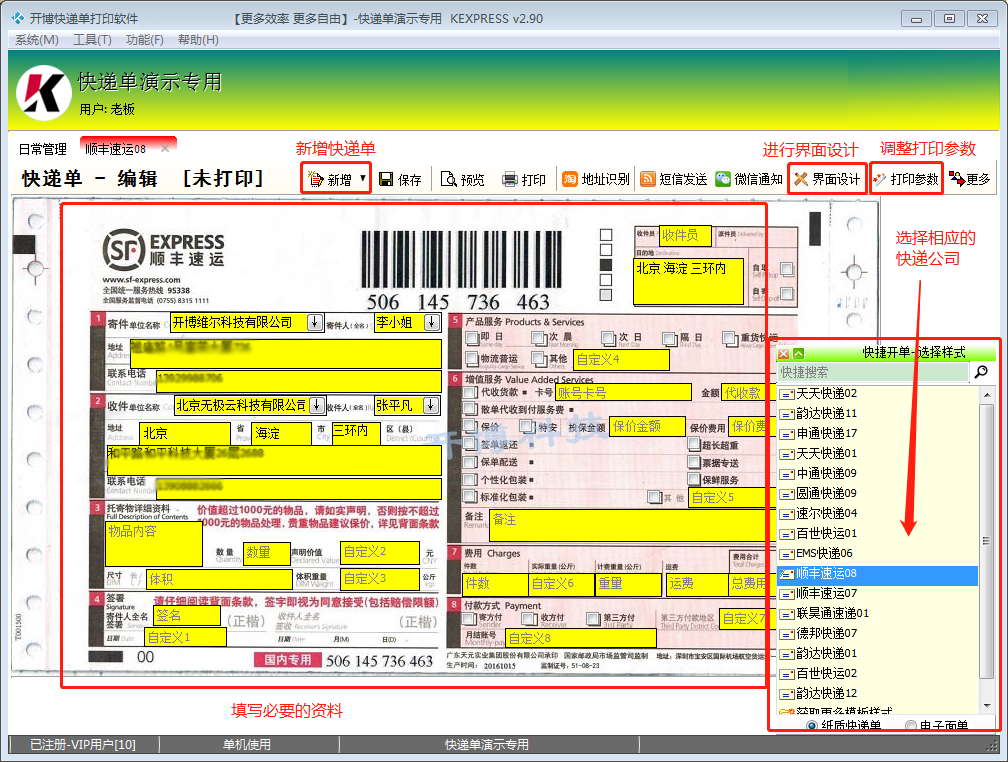This screenshot has height=762, width=1008.
Task: Click the 界面设计 crossed tools icon
Action: coord(801,179)
